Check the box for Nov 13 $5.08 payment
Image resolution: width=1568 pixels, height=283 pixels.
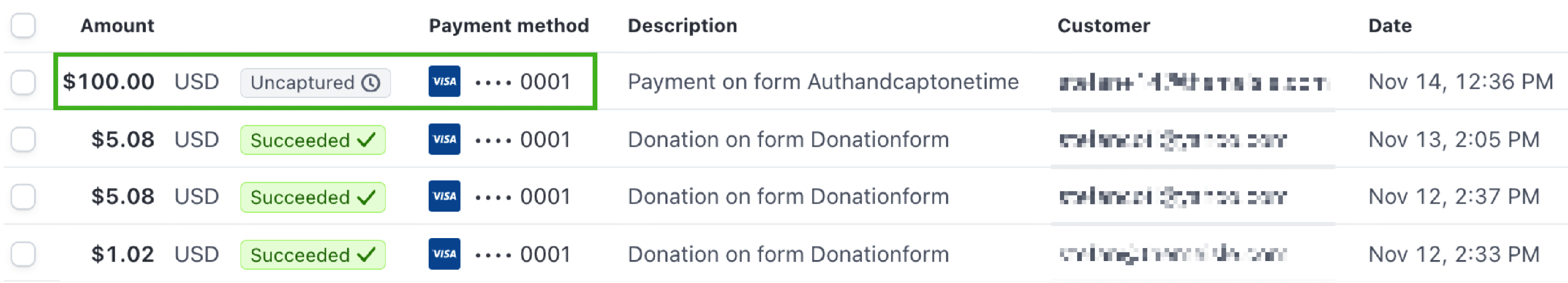(x=23, y=139)
